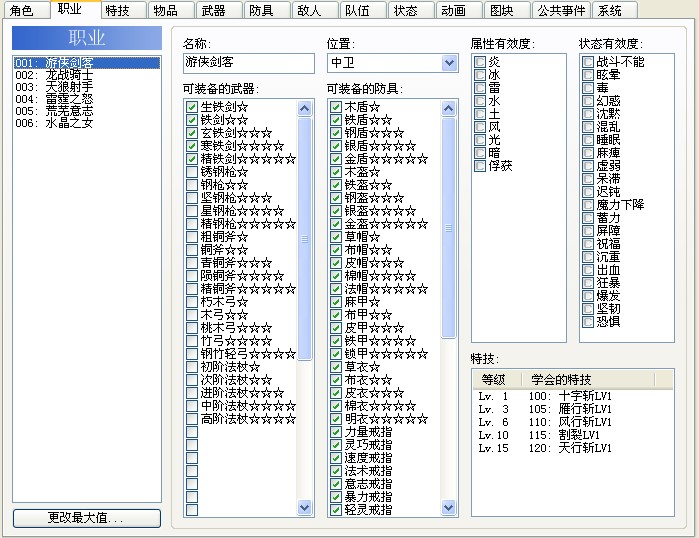This screenshot has width=699, height=538.
Task: Select skill row Lv. 15 天行斩LV1
Action: tap(572, 448)
